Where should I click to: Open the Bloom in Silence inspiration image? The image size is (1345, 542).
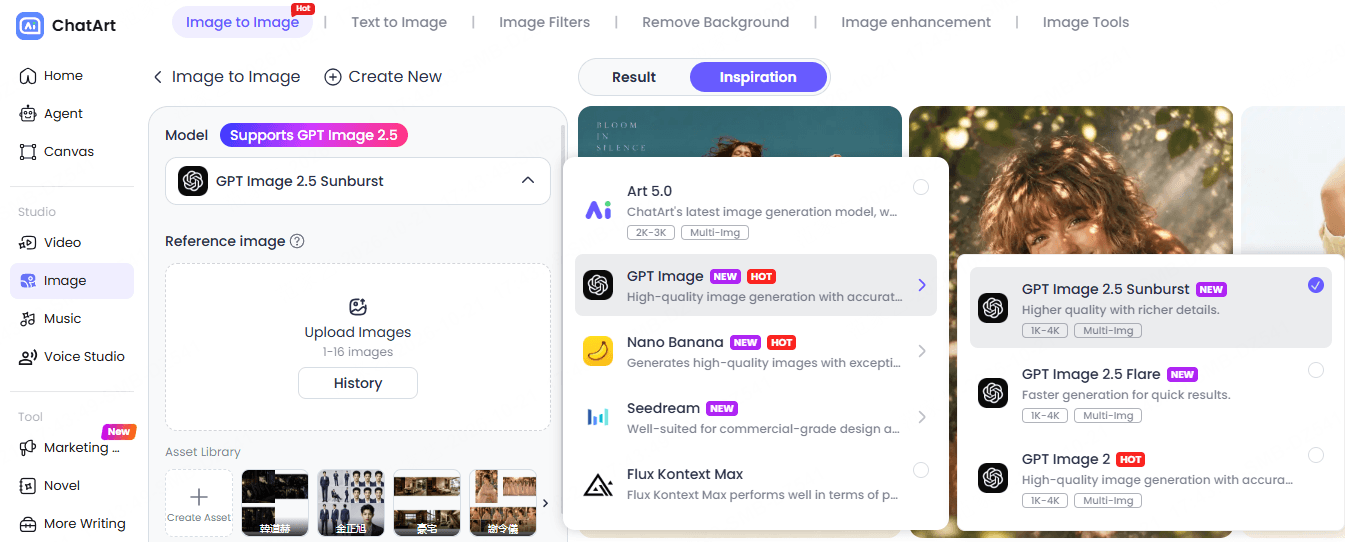740,131
